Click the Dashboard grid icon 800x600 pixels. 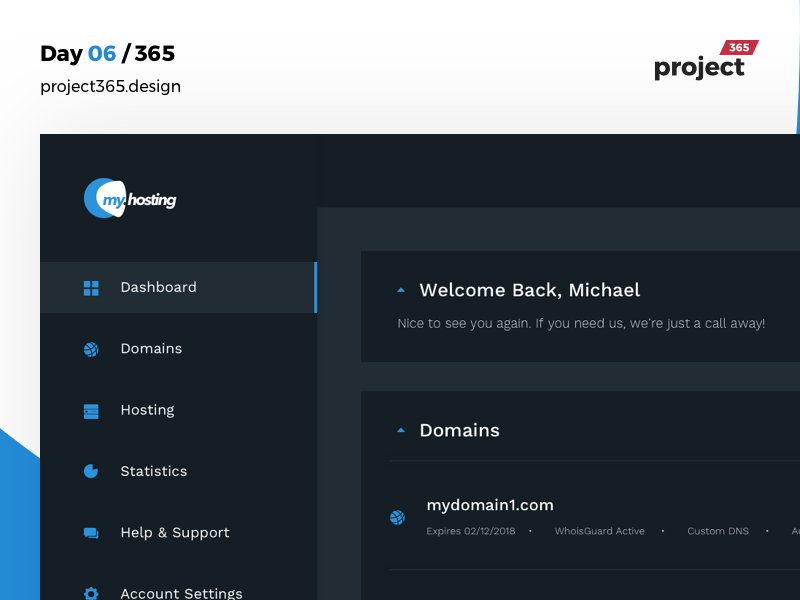[91, 288]
